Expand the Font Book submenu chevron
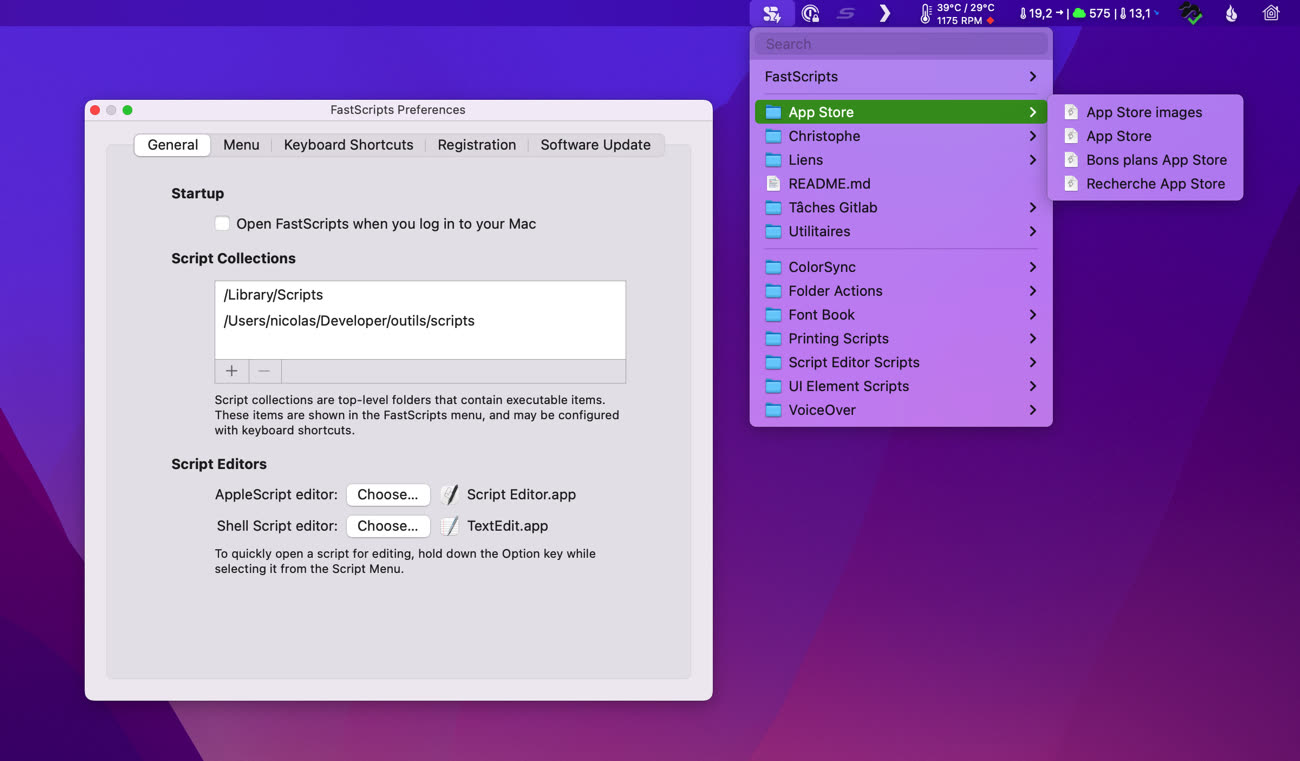 (x=1033, y=315)
